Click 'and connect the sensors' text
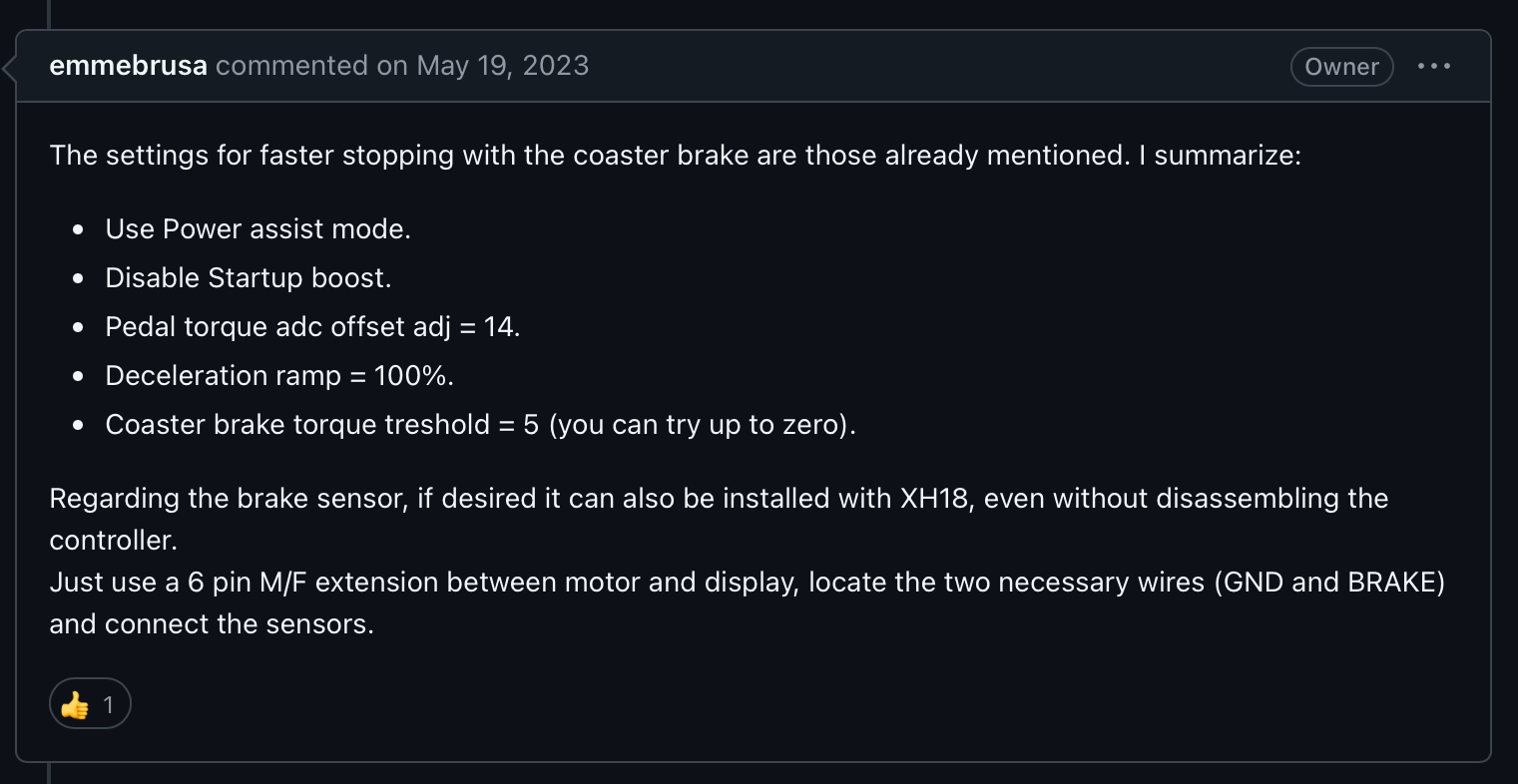Image resolution: width=1518 pixels, height=784 pixels. click(x=212, y=624)
